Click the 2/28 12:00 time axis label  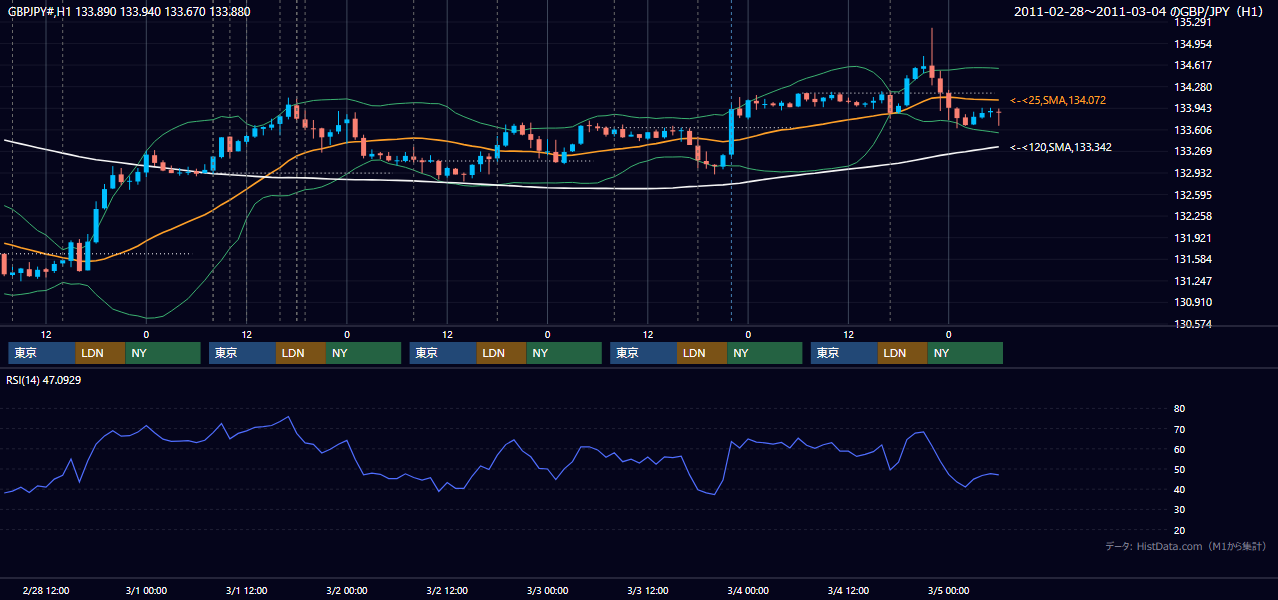(x=45, y=590)
